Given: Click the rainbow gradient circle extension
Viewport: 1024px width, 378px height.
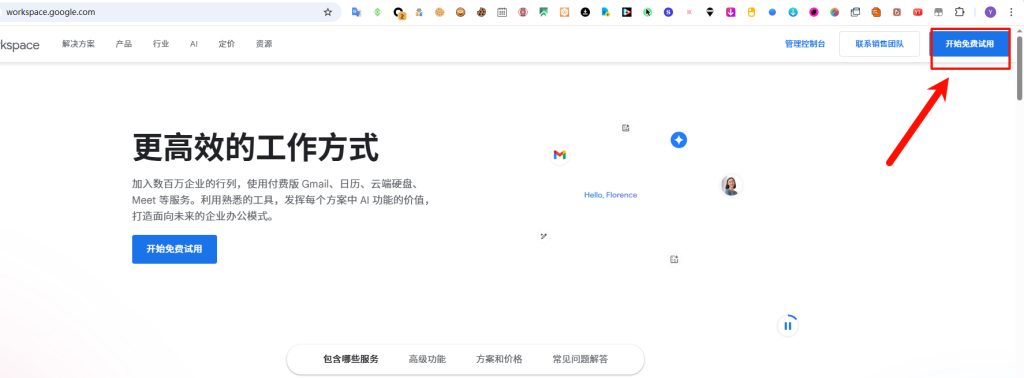Looking at the screenshot, I should click(835, 12).
